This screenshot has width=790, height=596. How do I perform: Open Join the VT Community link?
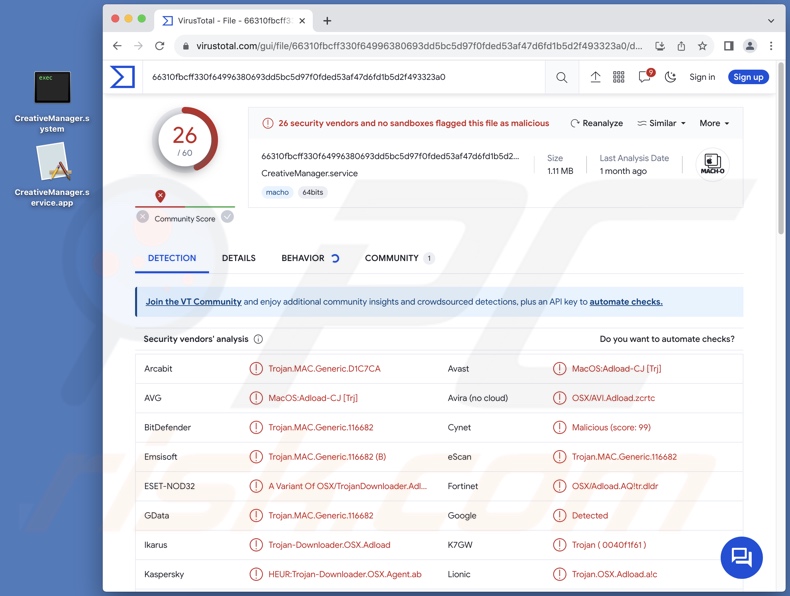coord(193,302)
